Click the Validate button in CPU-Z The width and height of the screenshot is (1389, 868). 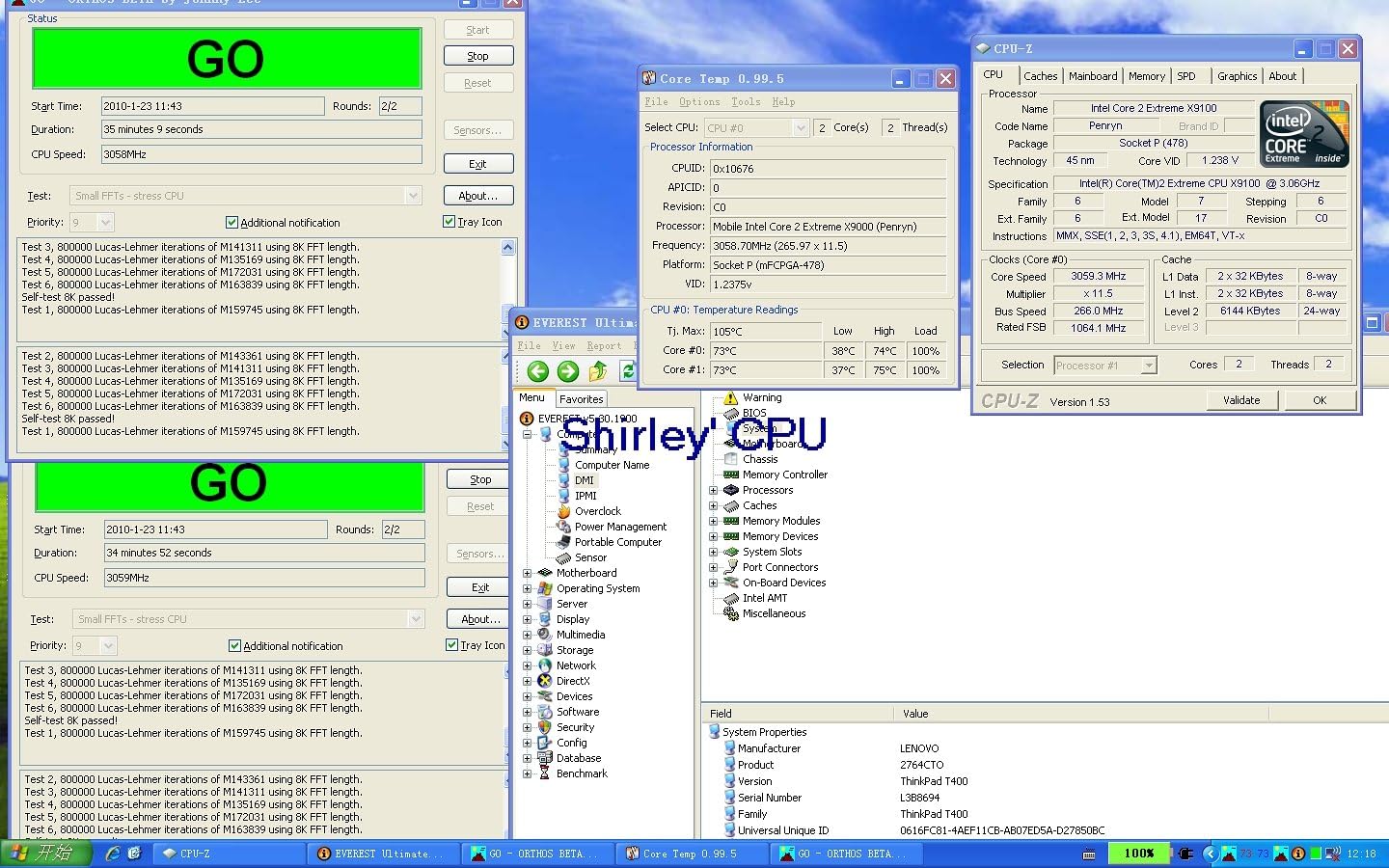1241,400
